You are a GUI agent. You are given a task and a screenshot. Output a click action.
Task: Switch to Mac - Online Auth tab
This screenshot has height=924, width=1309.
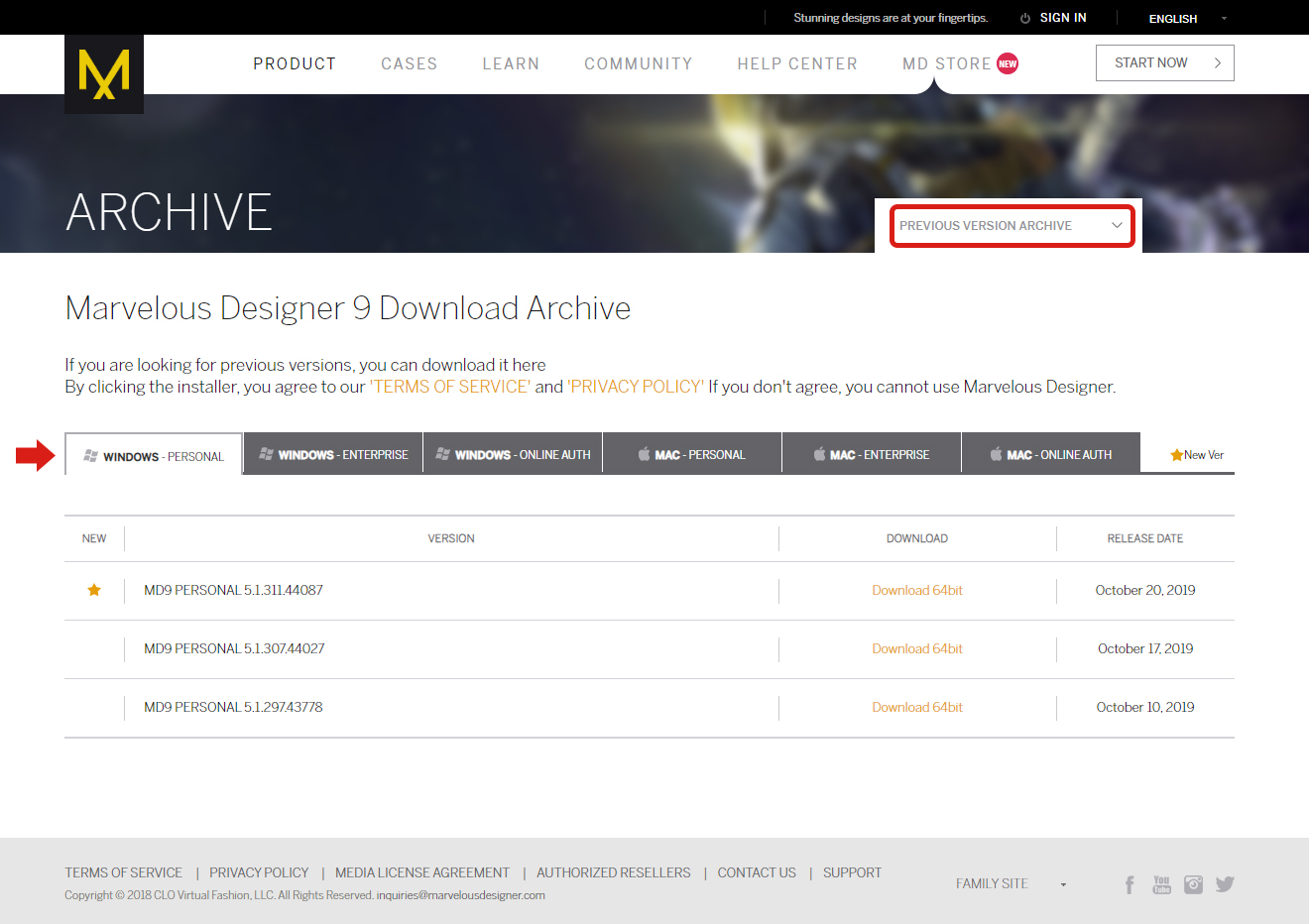pyautogui.click(x=1051, y=453)
